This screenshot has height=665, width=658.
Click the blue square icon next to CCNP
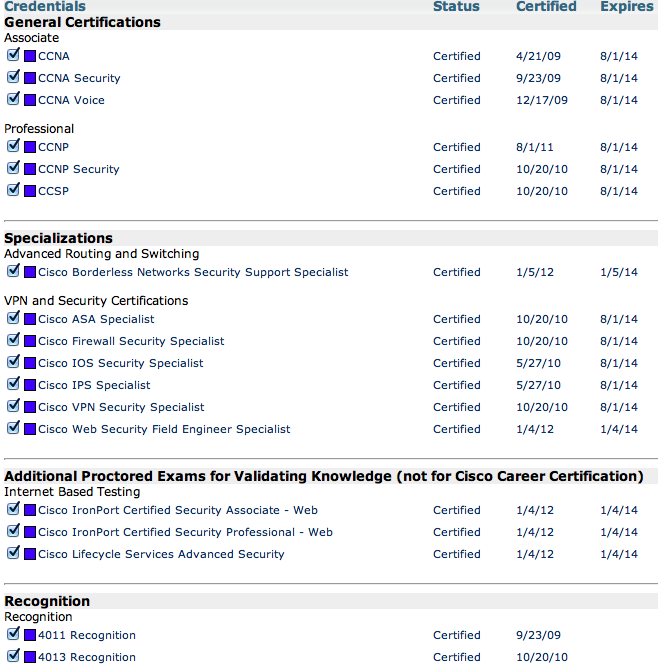[30, 148]
